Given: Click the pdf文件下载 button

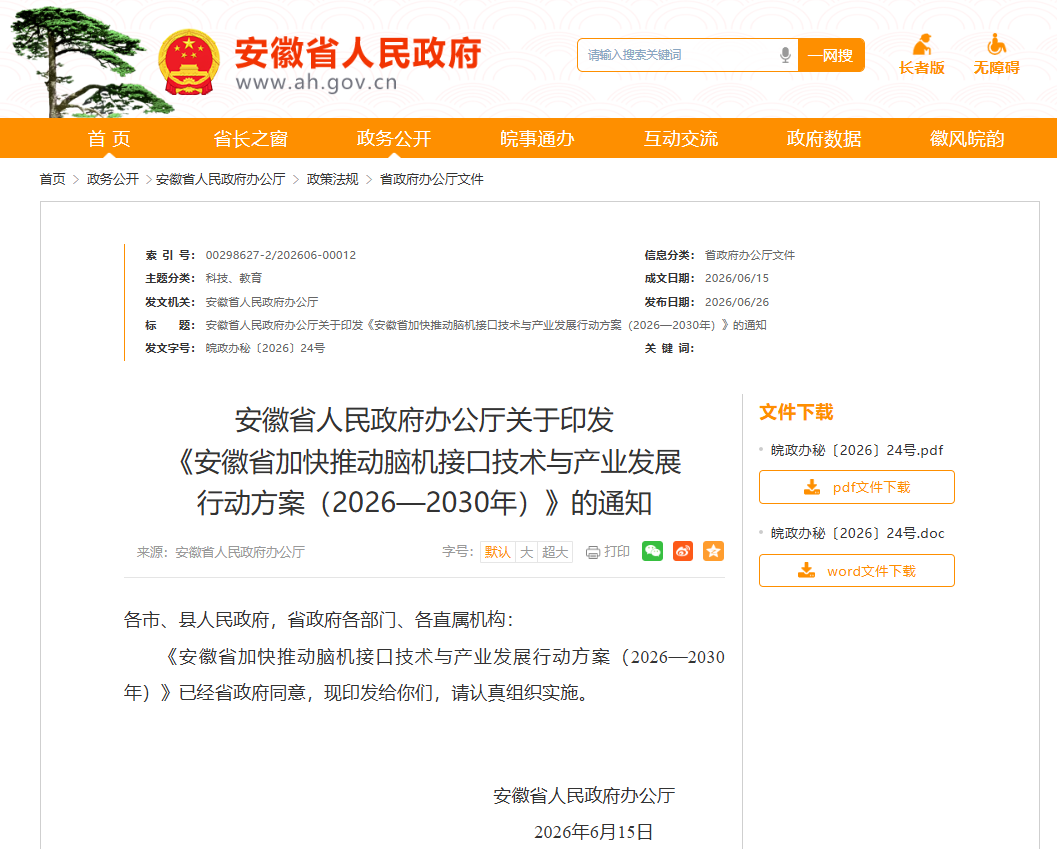Looking at the screenshot, I should tap(857, 487).
